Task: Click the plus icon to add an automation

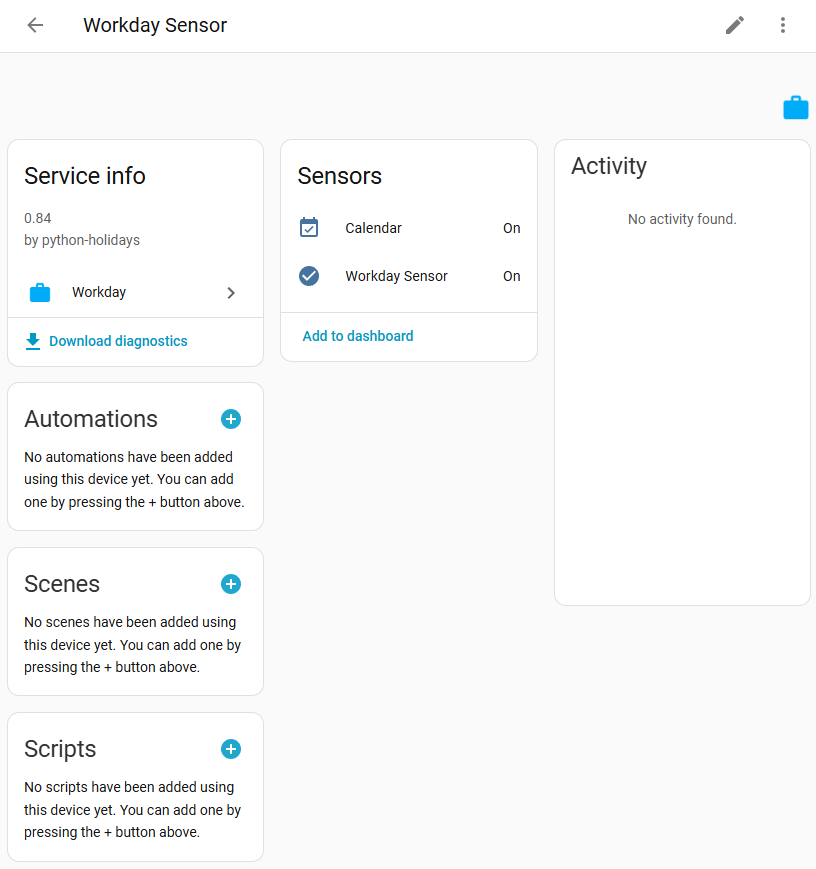Action: [231, 419]
